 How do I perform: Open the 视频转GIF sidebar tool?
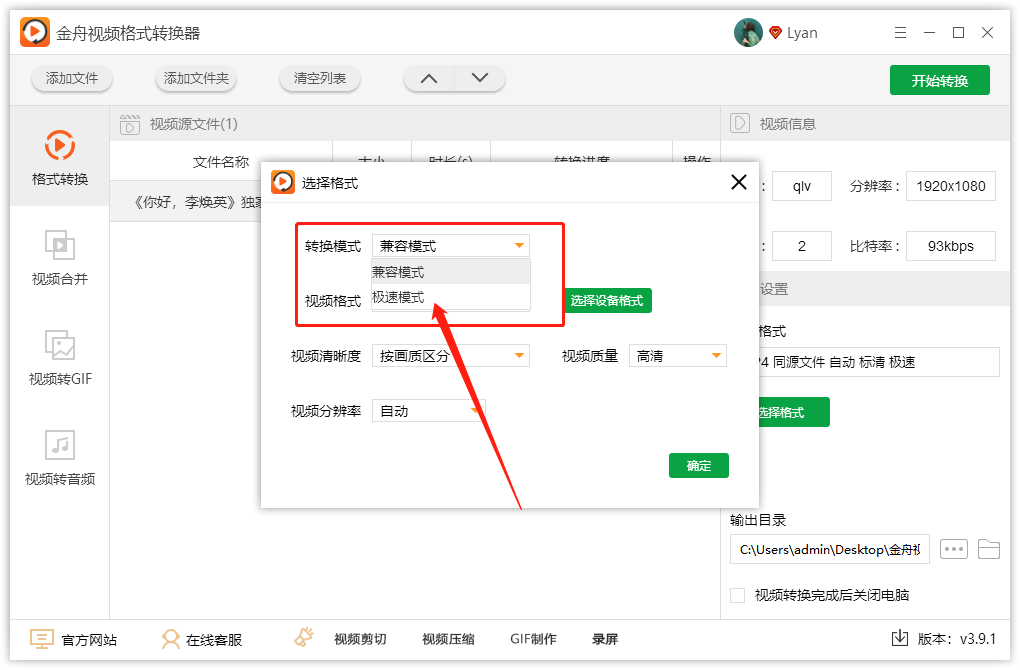pyautogui.click(x=60, y=357)
